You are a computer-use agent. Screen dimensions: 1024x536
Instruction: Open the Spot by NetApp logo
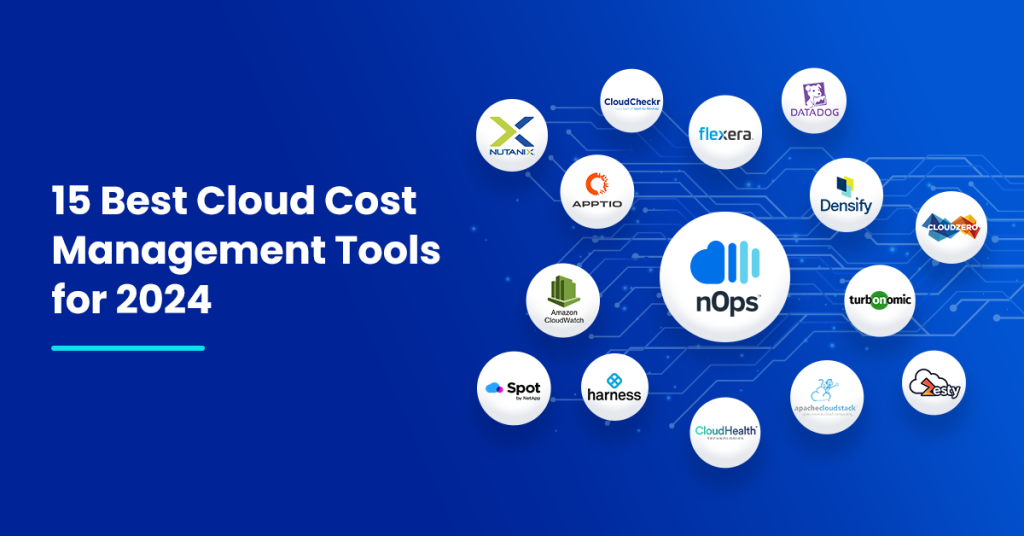click(514, 388)
